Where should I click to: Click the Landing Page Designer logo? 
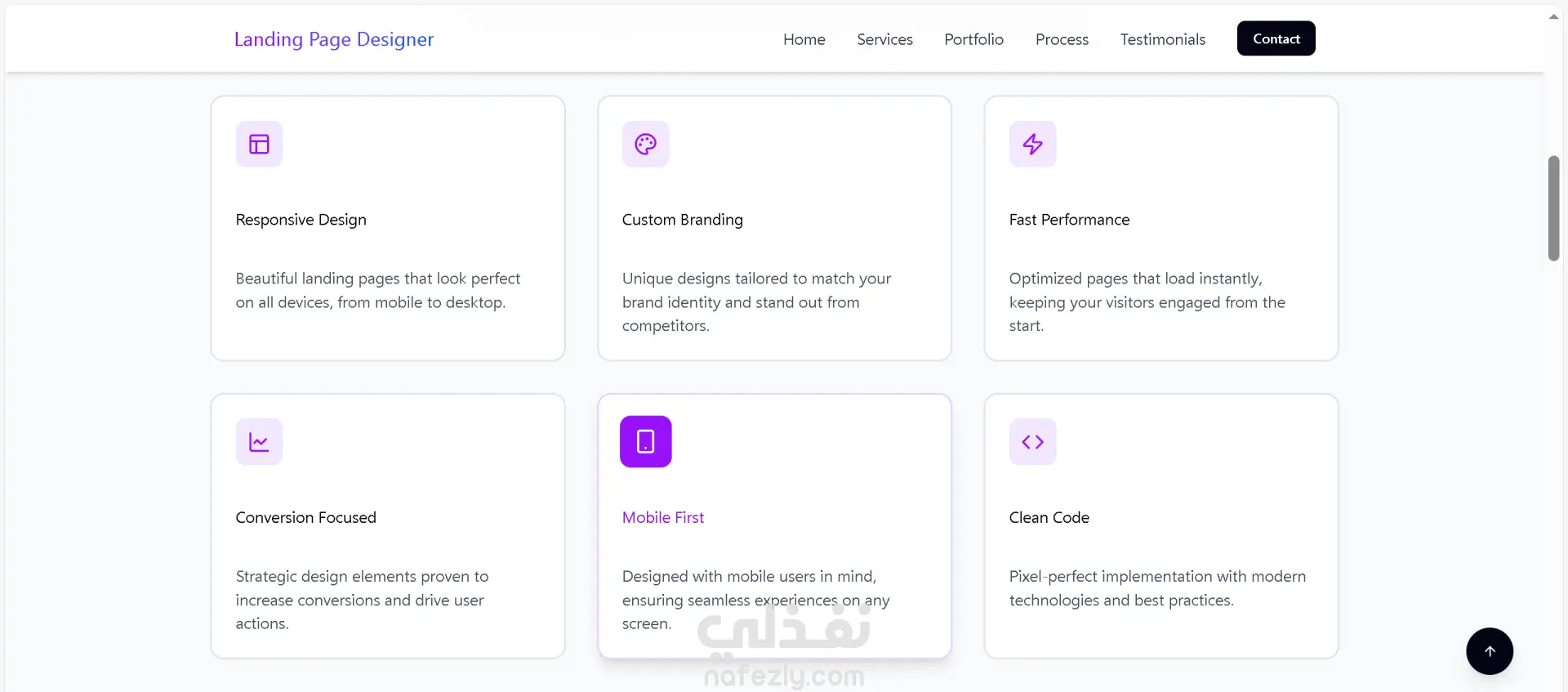(x=333, y=39)
